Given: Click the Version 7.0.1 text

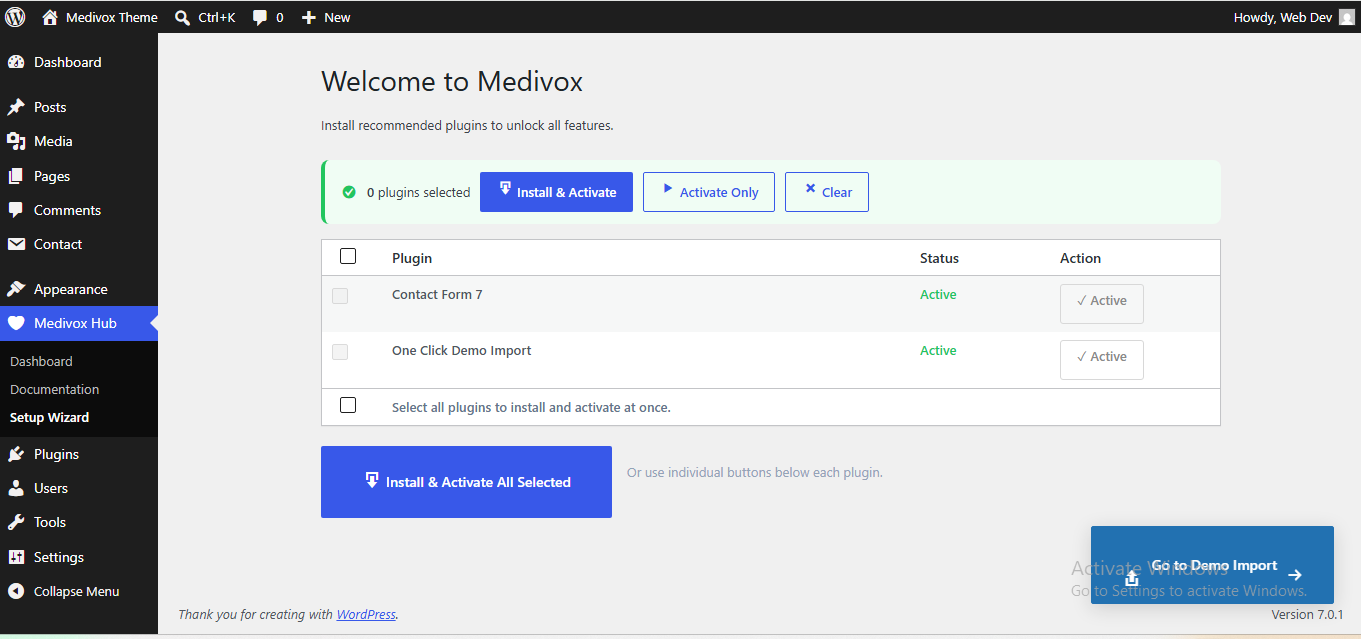Looking at the screenshot, I should (x=1307, y=614).
